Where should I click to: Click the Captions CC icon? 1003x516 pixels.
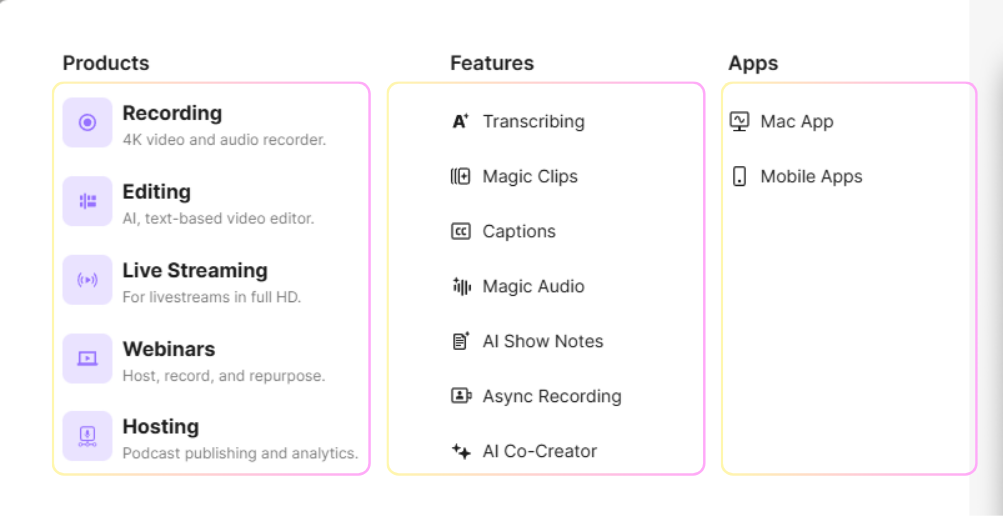(460, 232)
